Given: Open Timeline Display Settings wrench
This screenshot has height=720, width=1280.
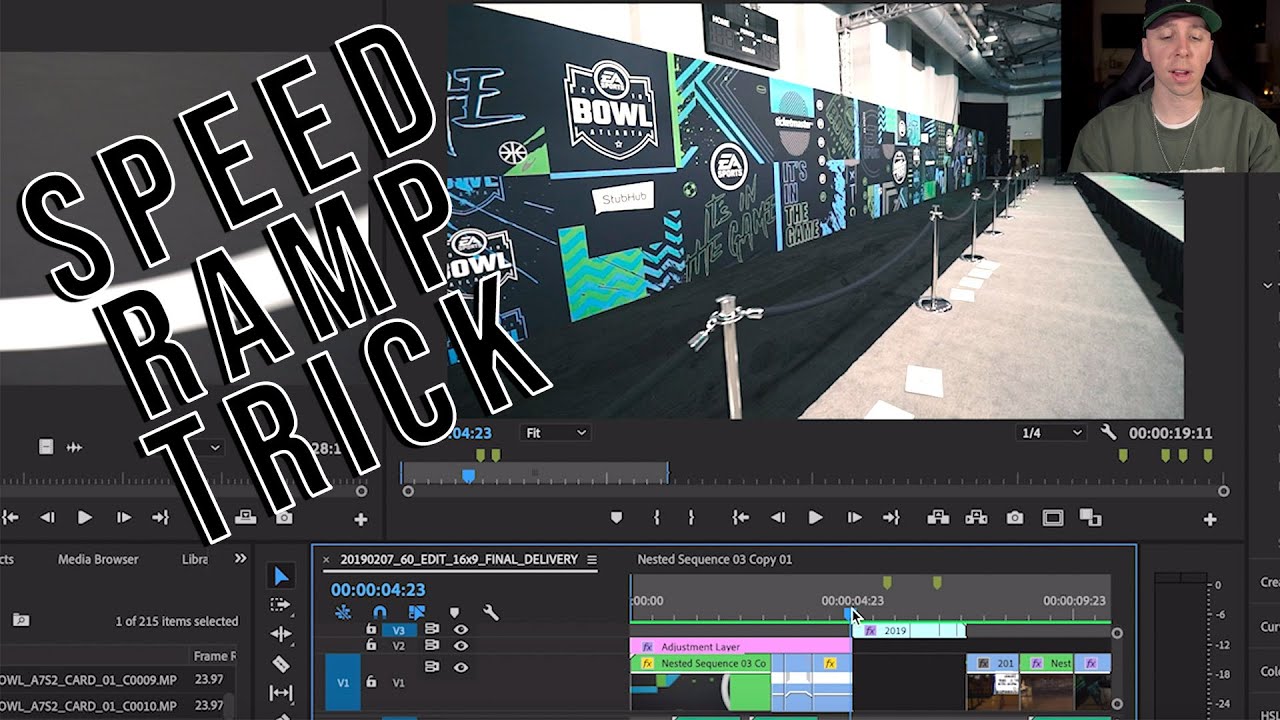Looking at the screenshot, I should (x=491, y=613).
